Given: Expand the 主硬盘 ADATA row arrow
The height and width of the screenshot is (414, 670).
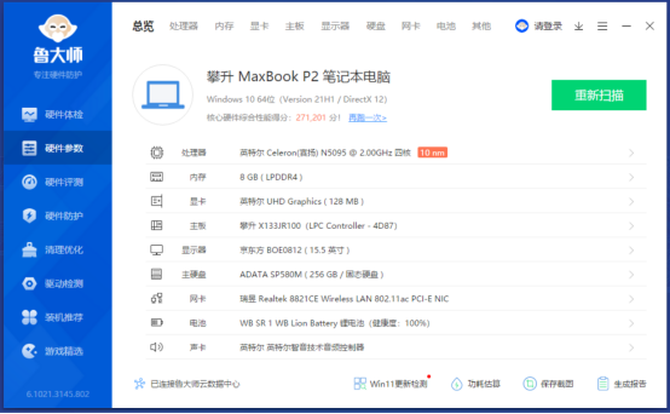Looking at the screenshot, I should (x=631, y=274).
